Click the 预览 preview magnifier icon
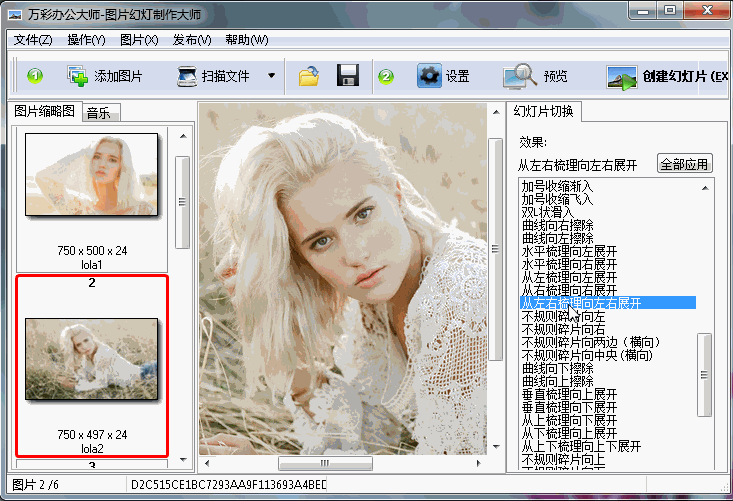This screenshot has height=501, width=733. (x=519, y=76)
